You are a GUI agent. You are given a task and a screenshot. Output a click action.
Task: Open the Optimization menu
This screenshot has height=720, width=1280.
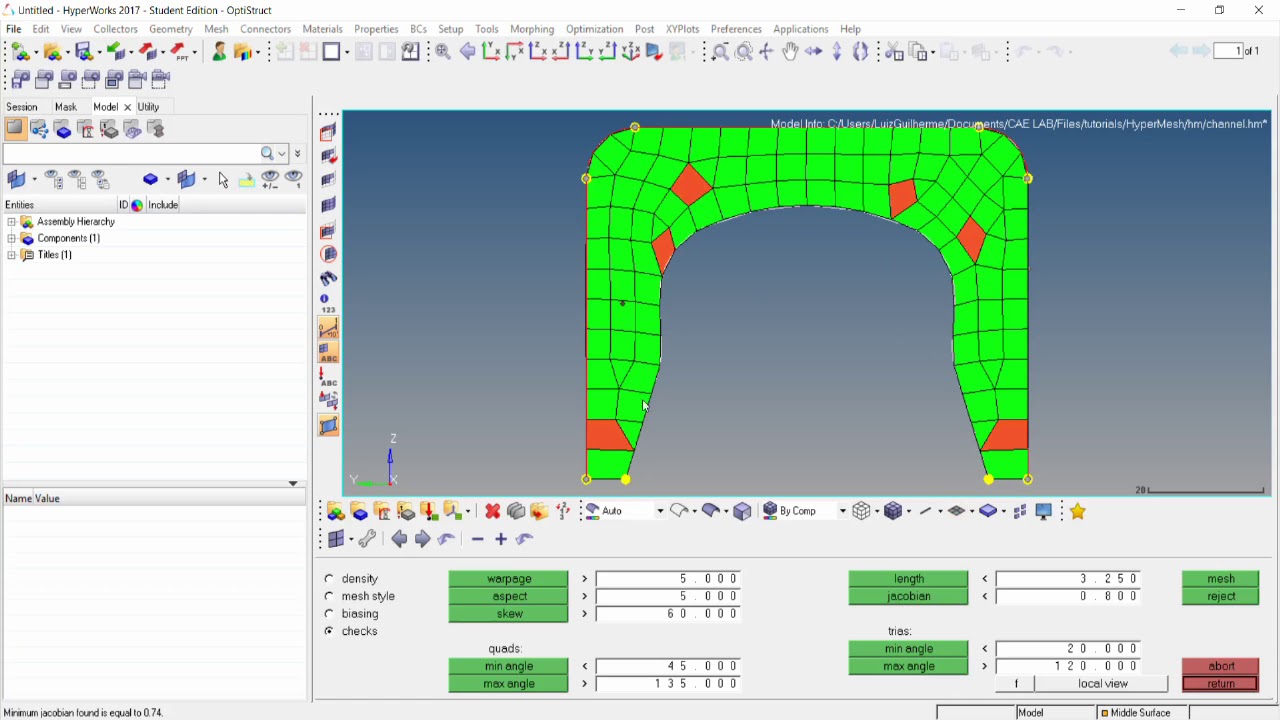coord(595,29)
